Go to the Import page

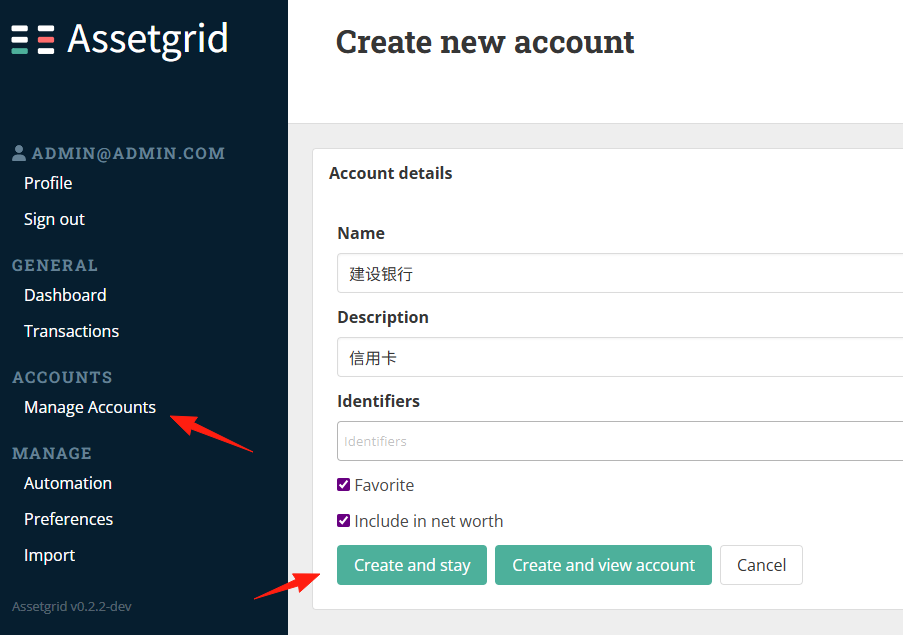point(50,556)
